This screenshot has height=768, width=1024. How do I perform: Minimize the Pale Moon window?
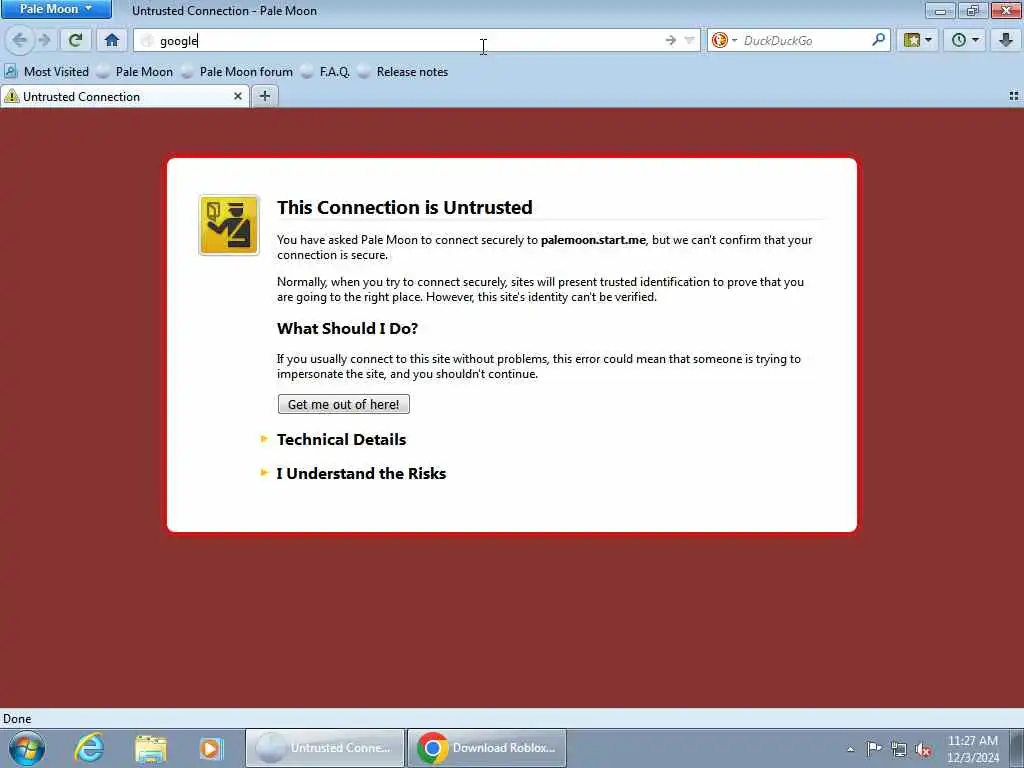pos(940,10)
